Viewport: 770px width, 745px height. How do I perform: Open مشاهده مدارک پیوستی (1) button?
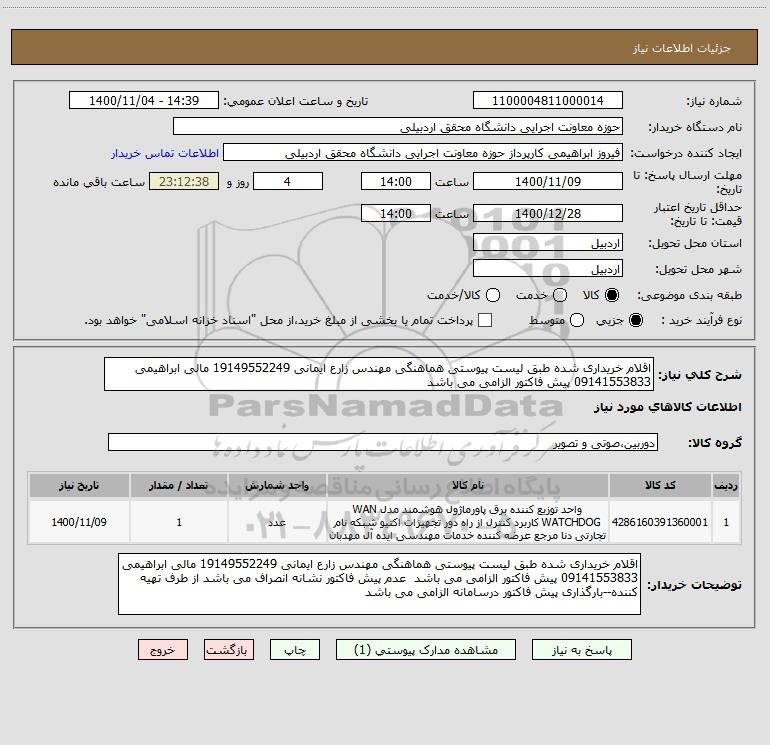(x=426, y=650)
